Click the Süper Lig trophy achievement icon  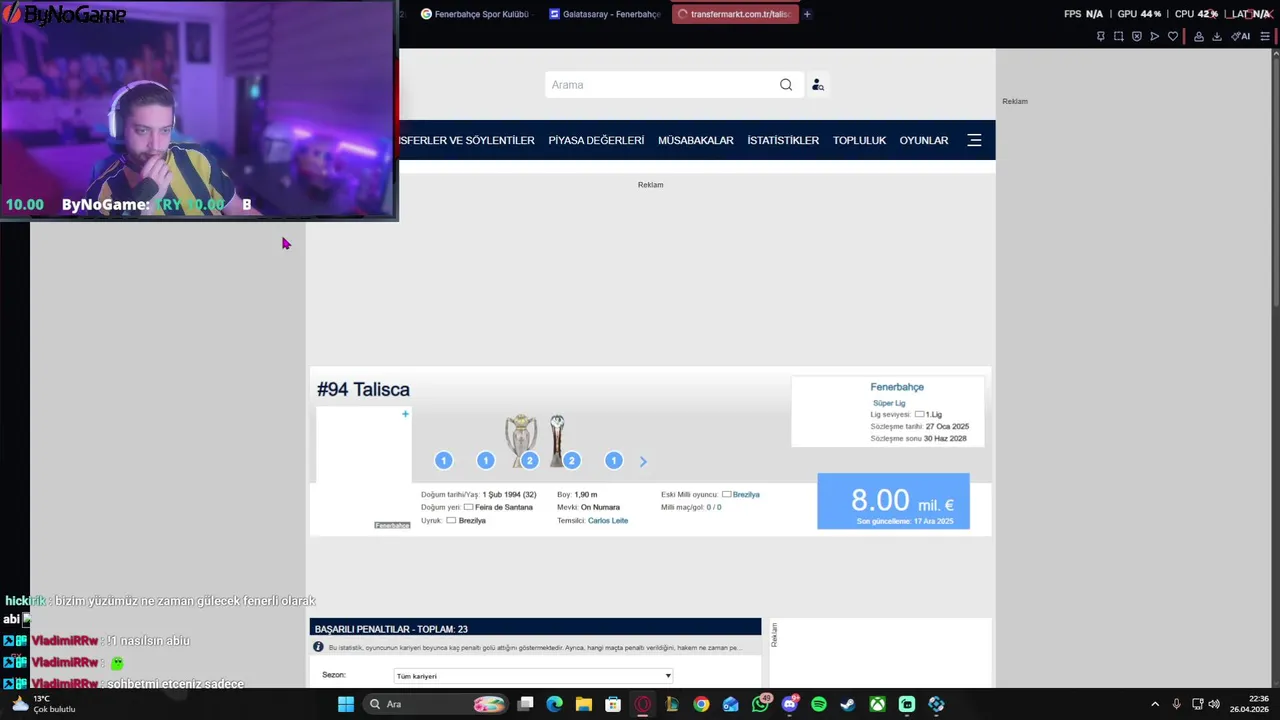pyautogui.click(x=520, y=440)
